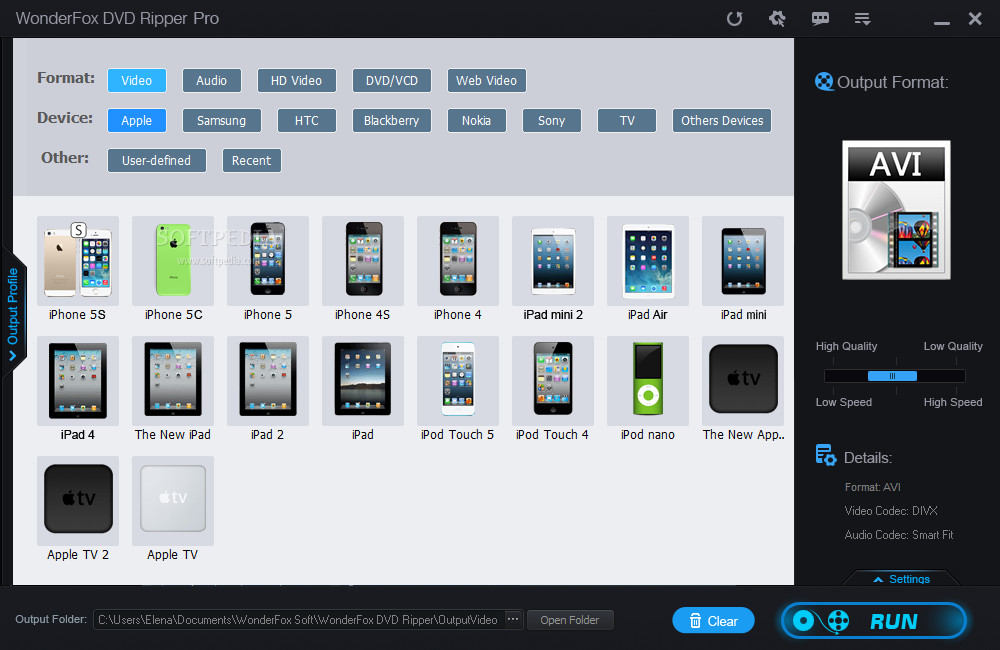Click the refresh/update icon in title bar

734,18
